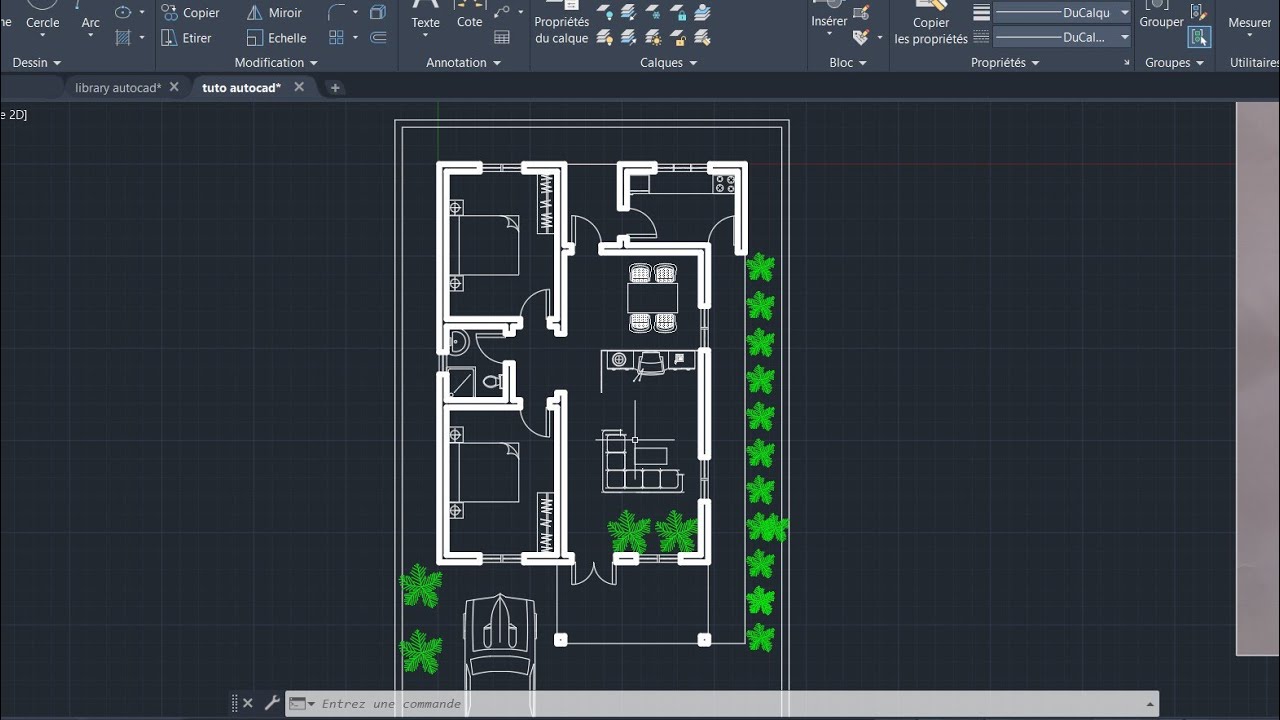
Task: Open Propriétés du calque manager
Action: coord(562,22)
